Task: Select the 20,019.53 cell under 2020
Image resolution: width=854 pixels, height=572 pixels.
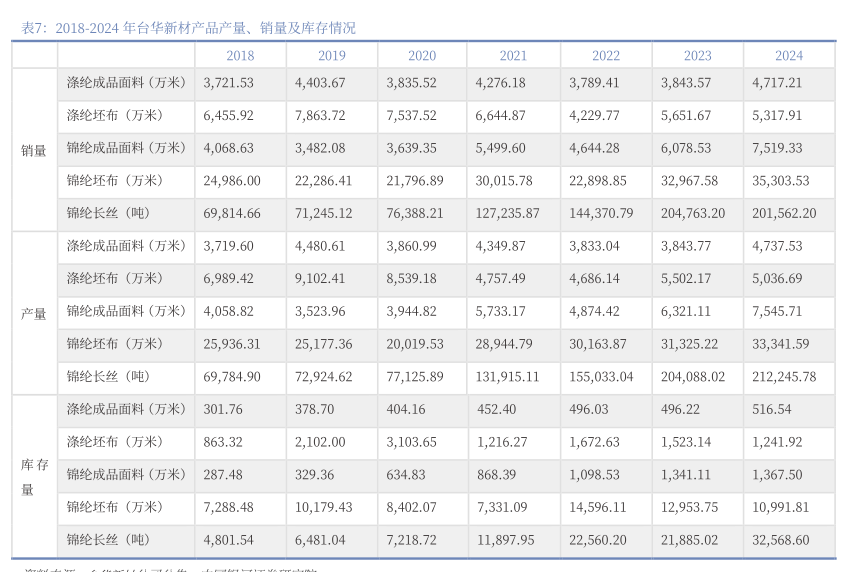Action: (x=415, y=344)
